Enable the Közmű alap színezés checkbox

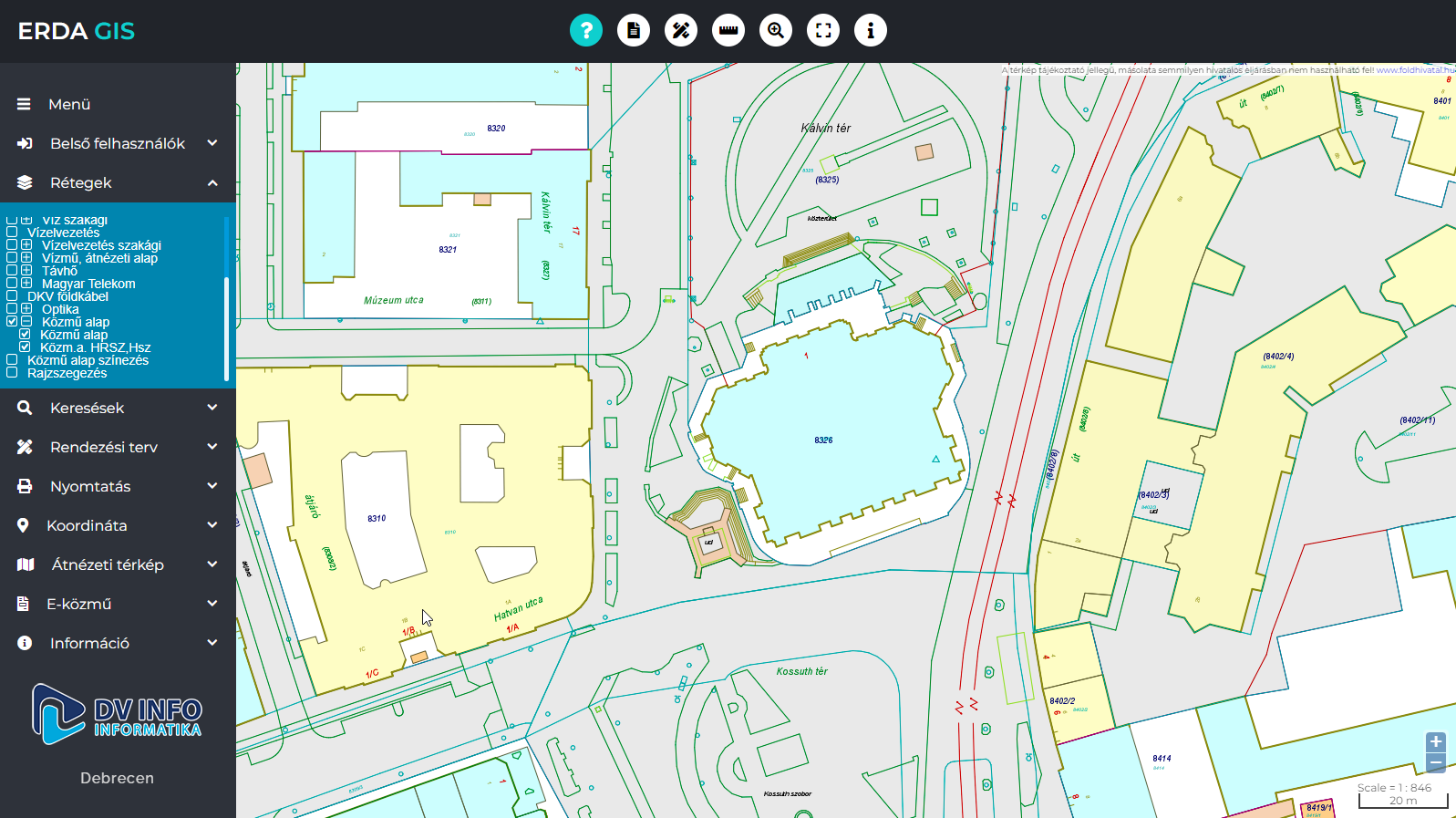[12, 360]
